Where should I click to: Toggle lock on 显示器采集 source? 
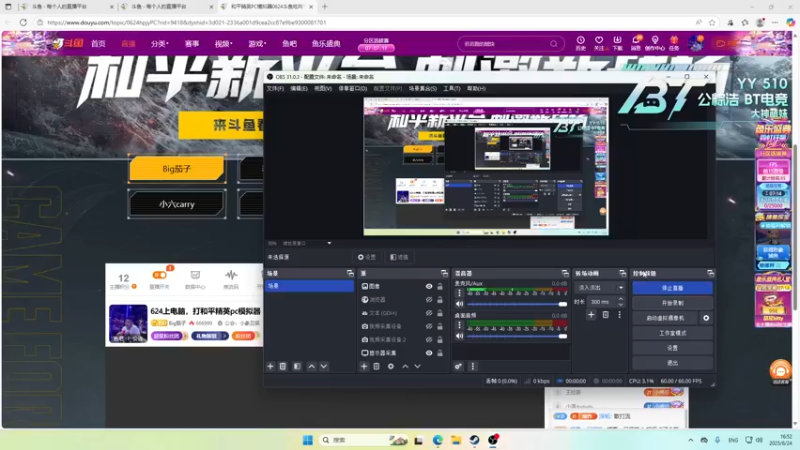coord(440,353)
